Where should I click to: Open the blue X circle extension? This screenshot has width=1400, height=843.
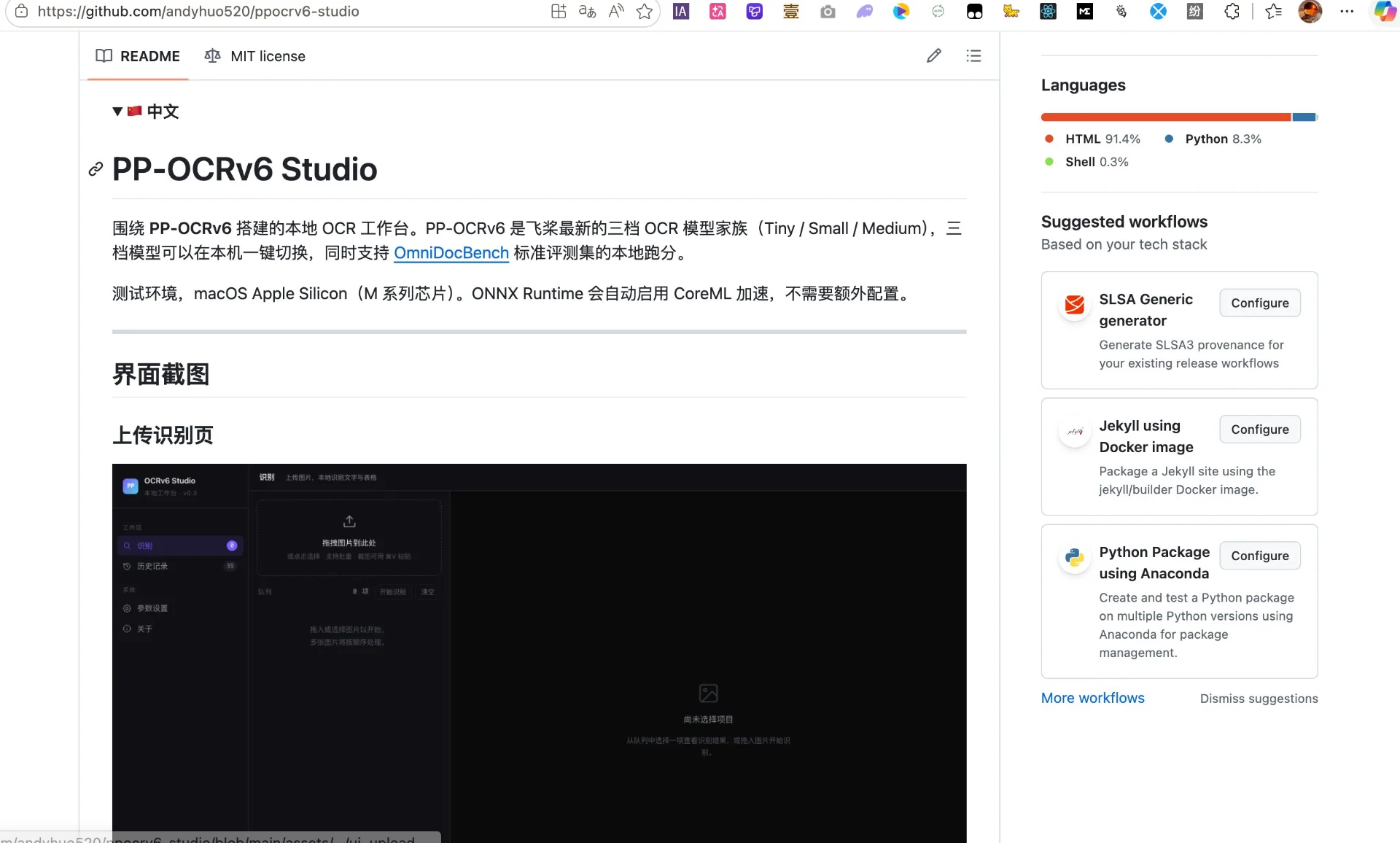tap(1158, 11)
